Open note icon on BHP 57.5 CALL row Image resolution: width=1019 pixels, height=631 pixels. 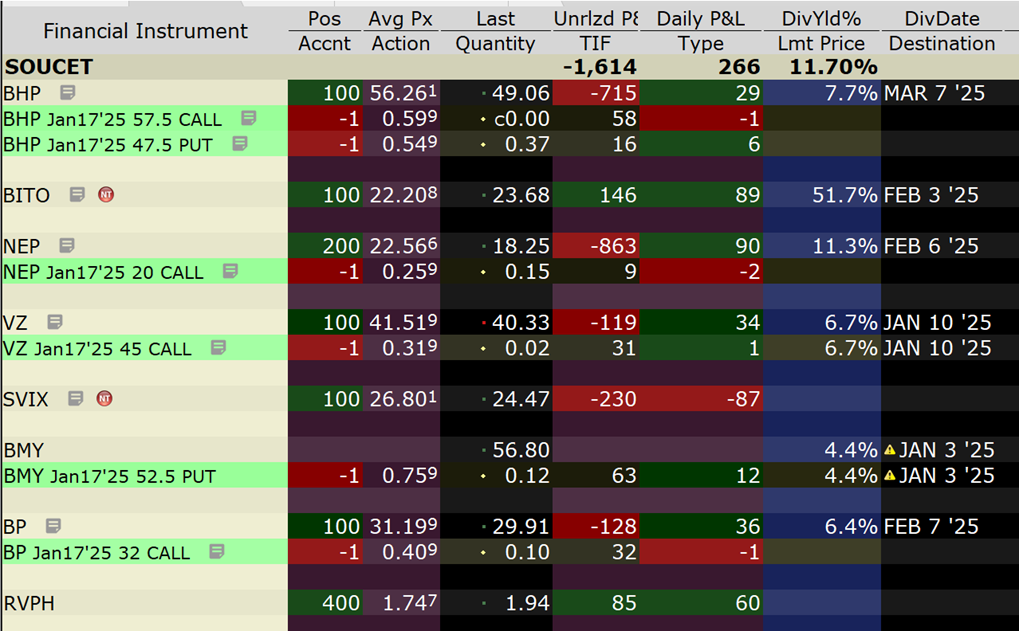pos(248,119)
